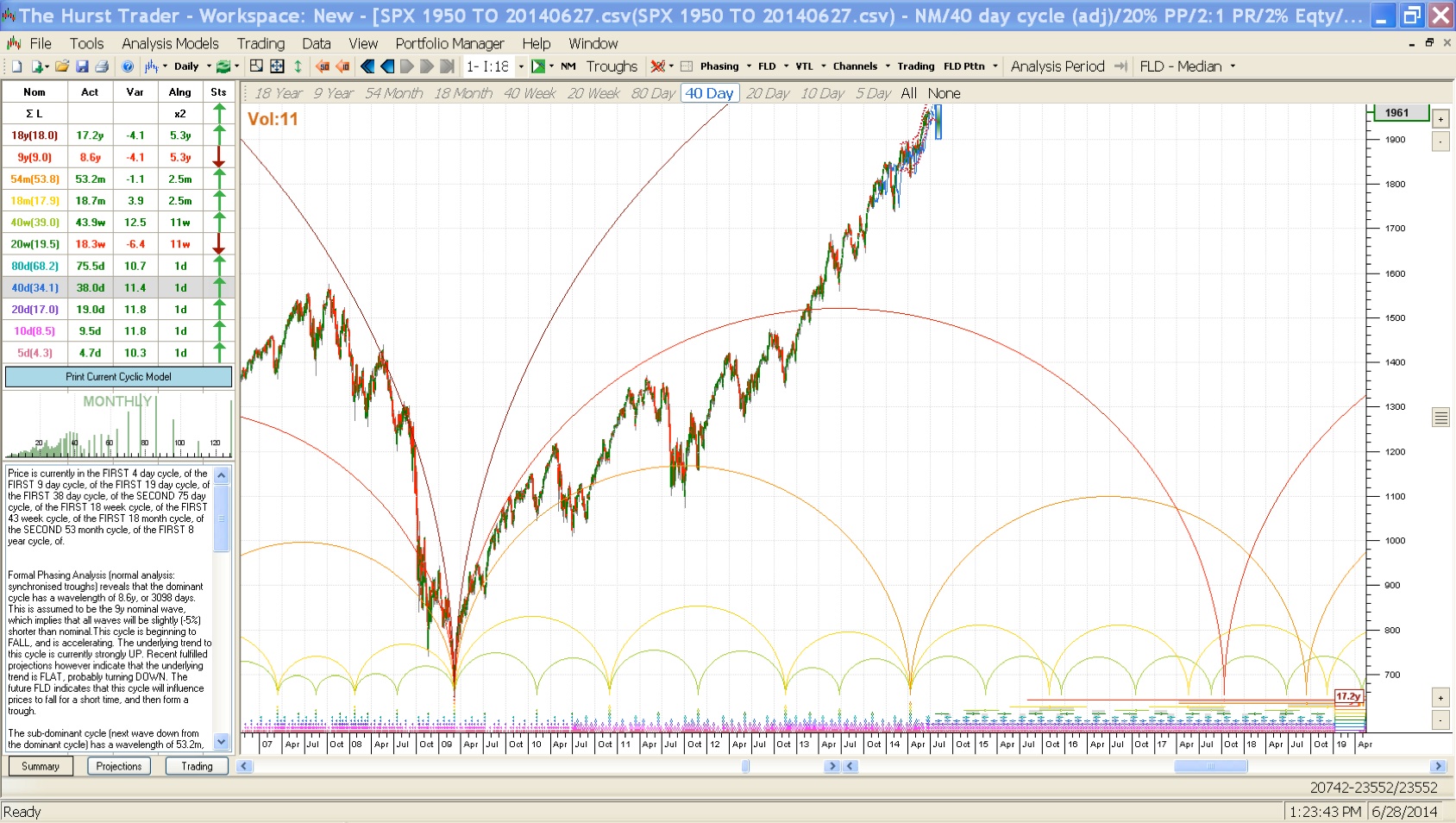
Task: Open the Channels dropdown arrow
Action: (888, 66)
